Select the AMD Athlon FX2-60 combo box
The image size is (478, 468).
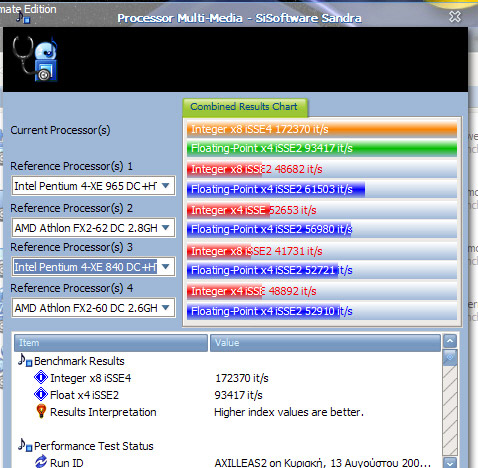click(x=93, y=308)
